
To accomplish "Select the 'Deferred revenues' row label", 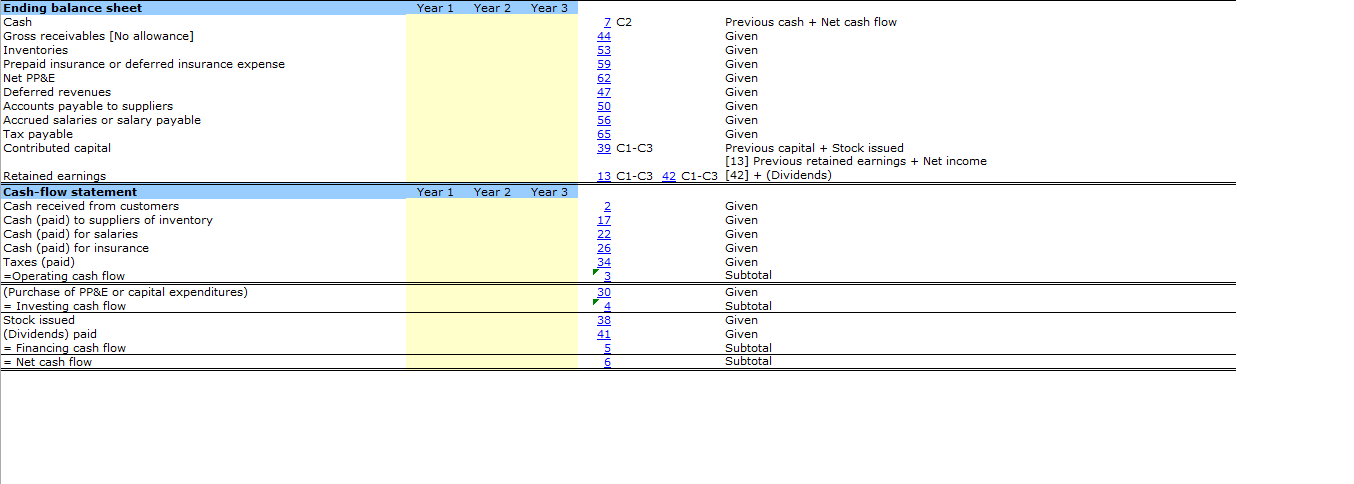I will pyautogui.click(x=57, y=92).
